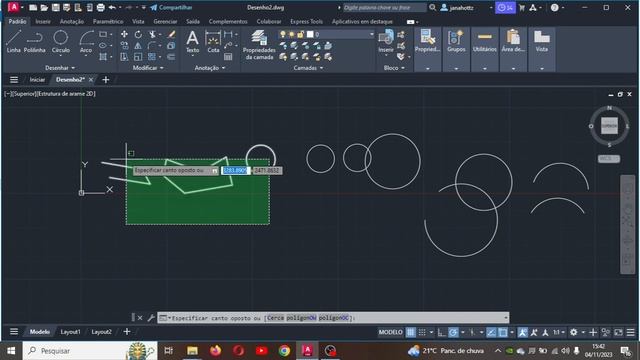Toggle polar tracking in status bar
640x360 pixels.
point(453,332)
